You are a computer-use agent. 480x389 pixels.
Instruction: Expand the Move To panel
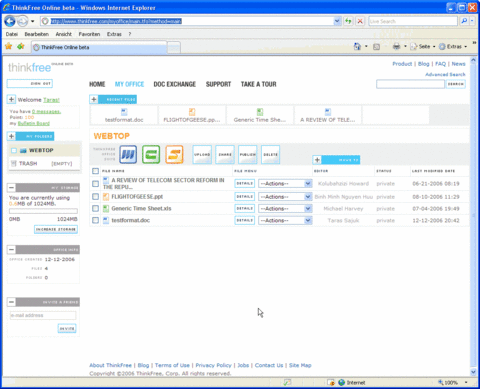[317, 160]
